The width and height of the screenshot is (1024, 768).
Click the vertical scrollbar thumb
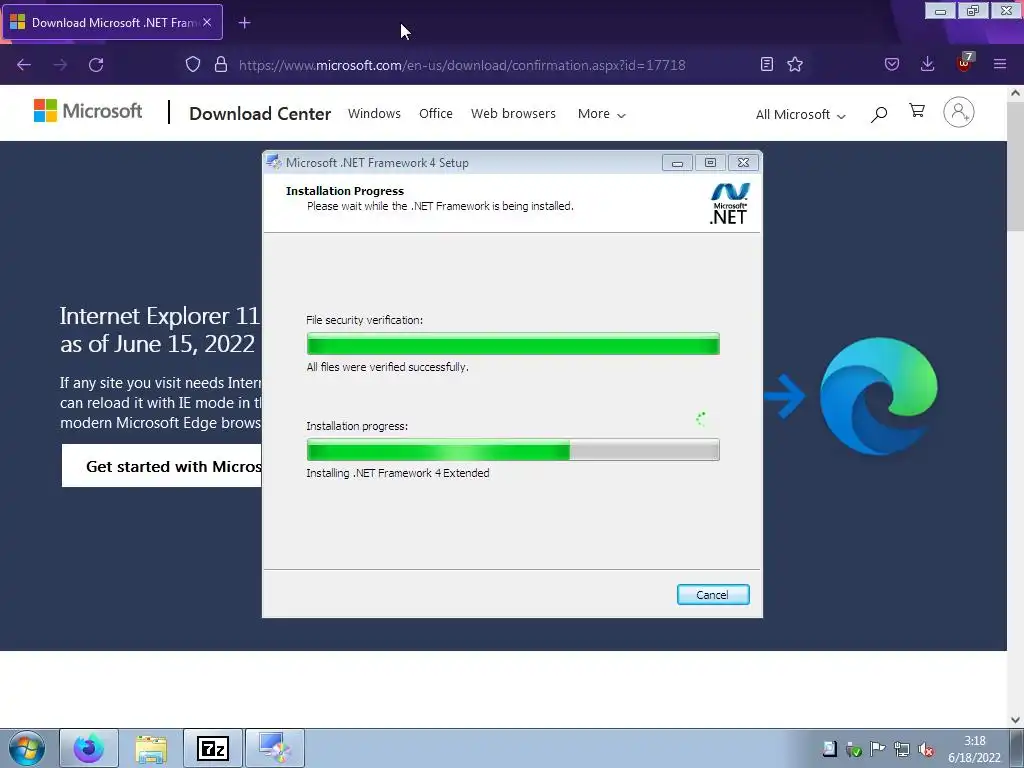[x=1015, y=167]
